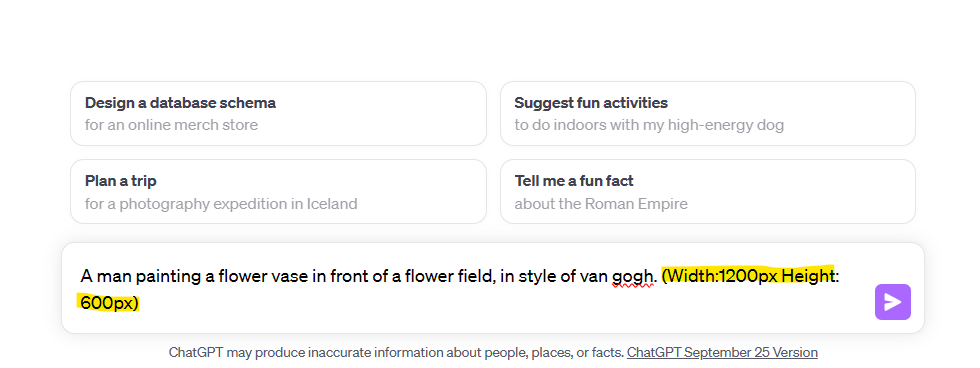Open the Tell me a fun fact suggestion
980x368 pixels.
[708, 192]
